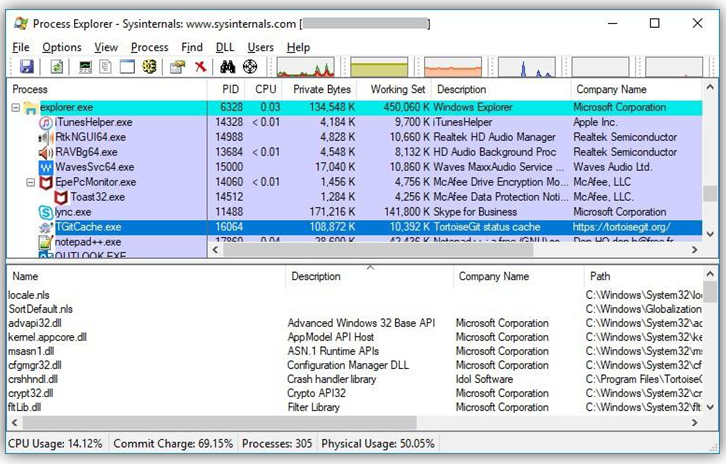This screenshot has height=464, width=726.
Task: Click the CPU Usage status bar entry
Action: point(55,444)
